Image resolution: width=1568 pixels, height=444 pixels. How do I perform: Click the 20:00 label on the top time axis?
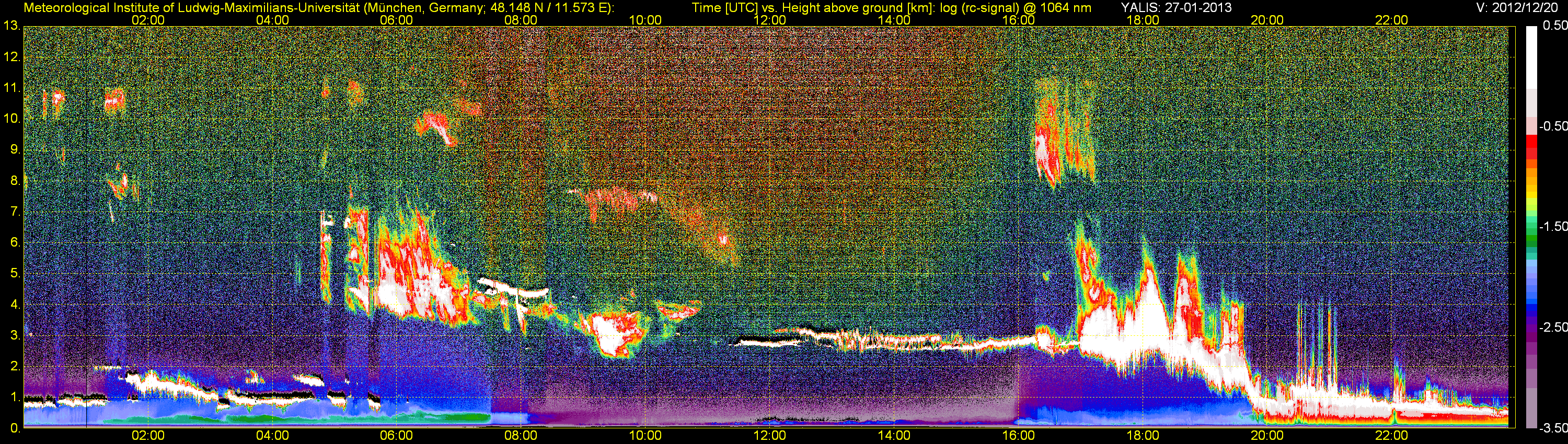[x=1267, y=20]
